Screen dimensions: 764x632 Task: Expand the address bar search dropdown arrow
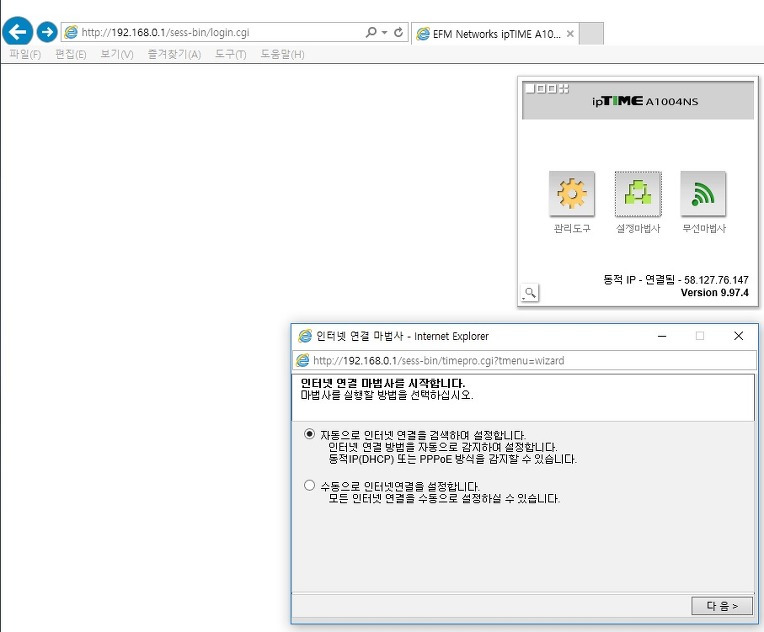[384, 33]
